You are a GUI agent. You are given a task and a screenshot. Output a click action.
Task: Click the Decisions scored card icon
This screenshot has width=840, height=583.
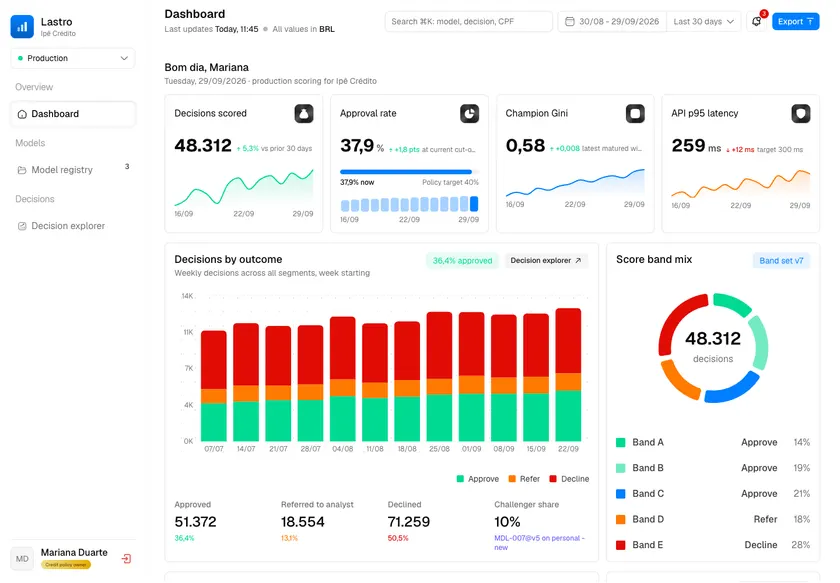(304, 114)
